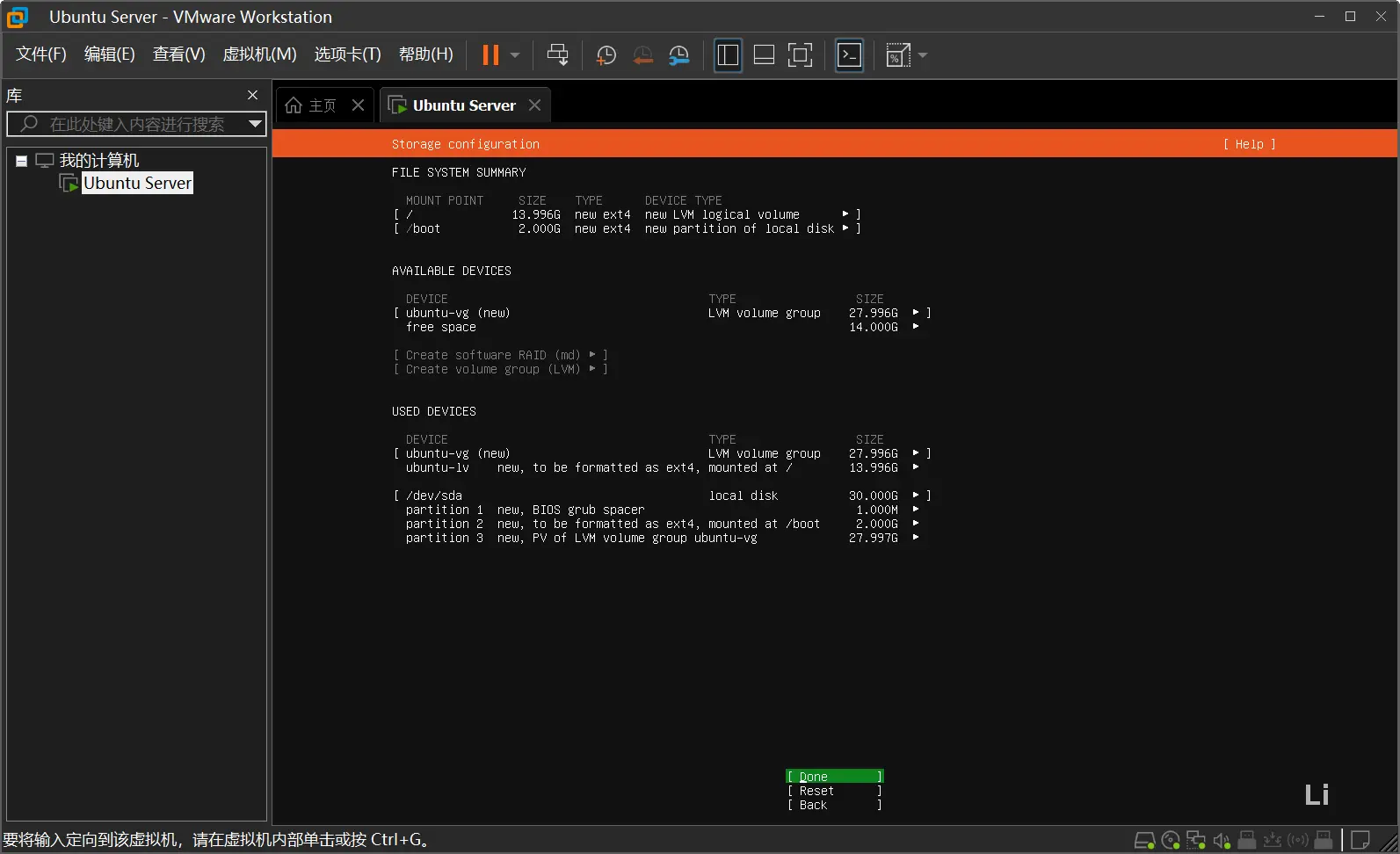Click the CD/DVD drive status icon
Viewport: 1400px width, 854px height.
pyautogui.click(x=1171, y=840)
